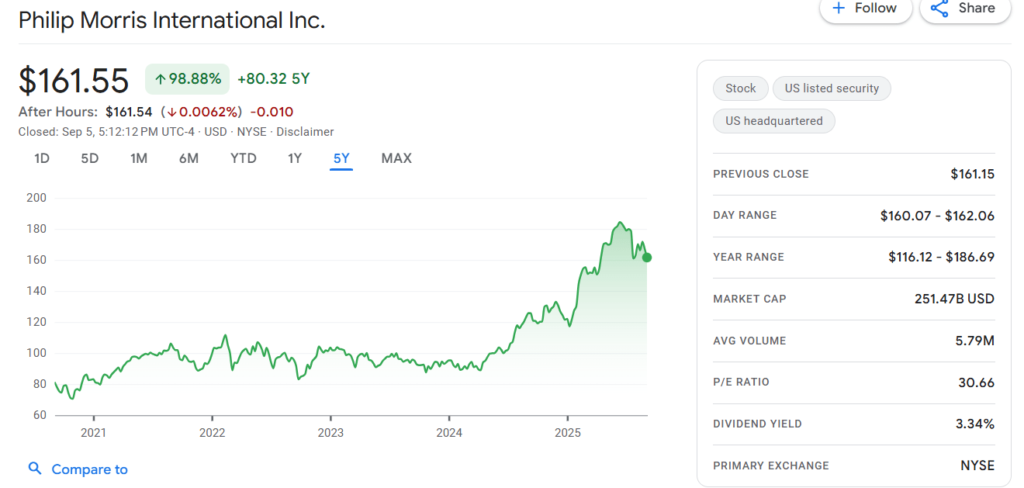Click the NYSE primary exchange value
This screenshot has height=488, width=1024.
point(978,465)
